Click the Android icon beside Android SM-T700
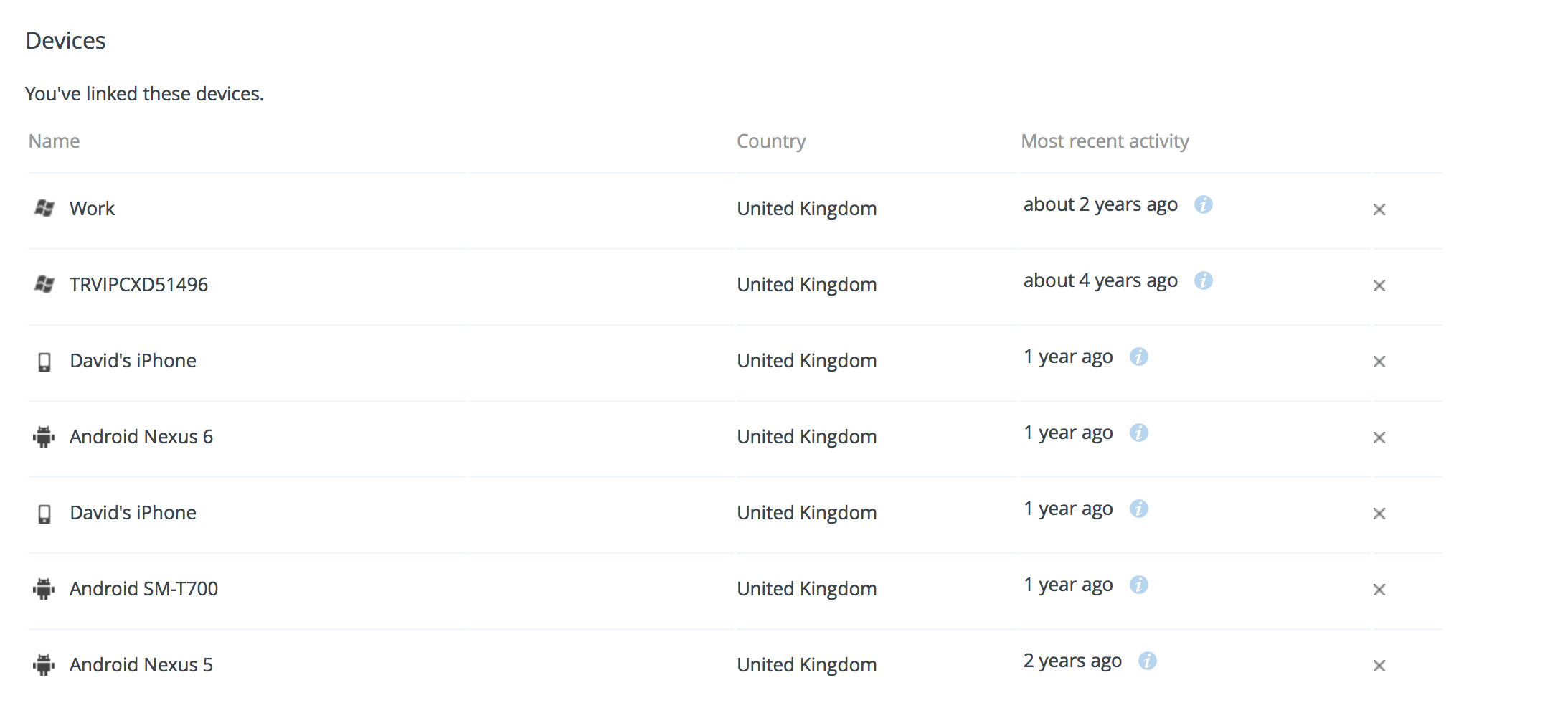This screenshot has height=703, width=1568. [44, 590]
